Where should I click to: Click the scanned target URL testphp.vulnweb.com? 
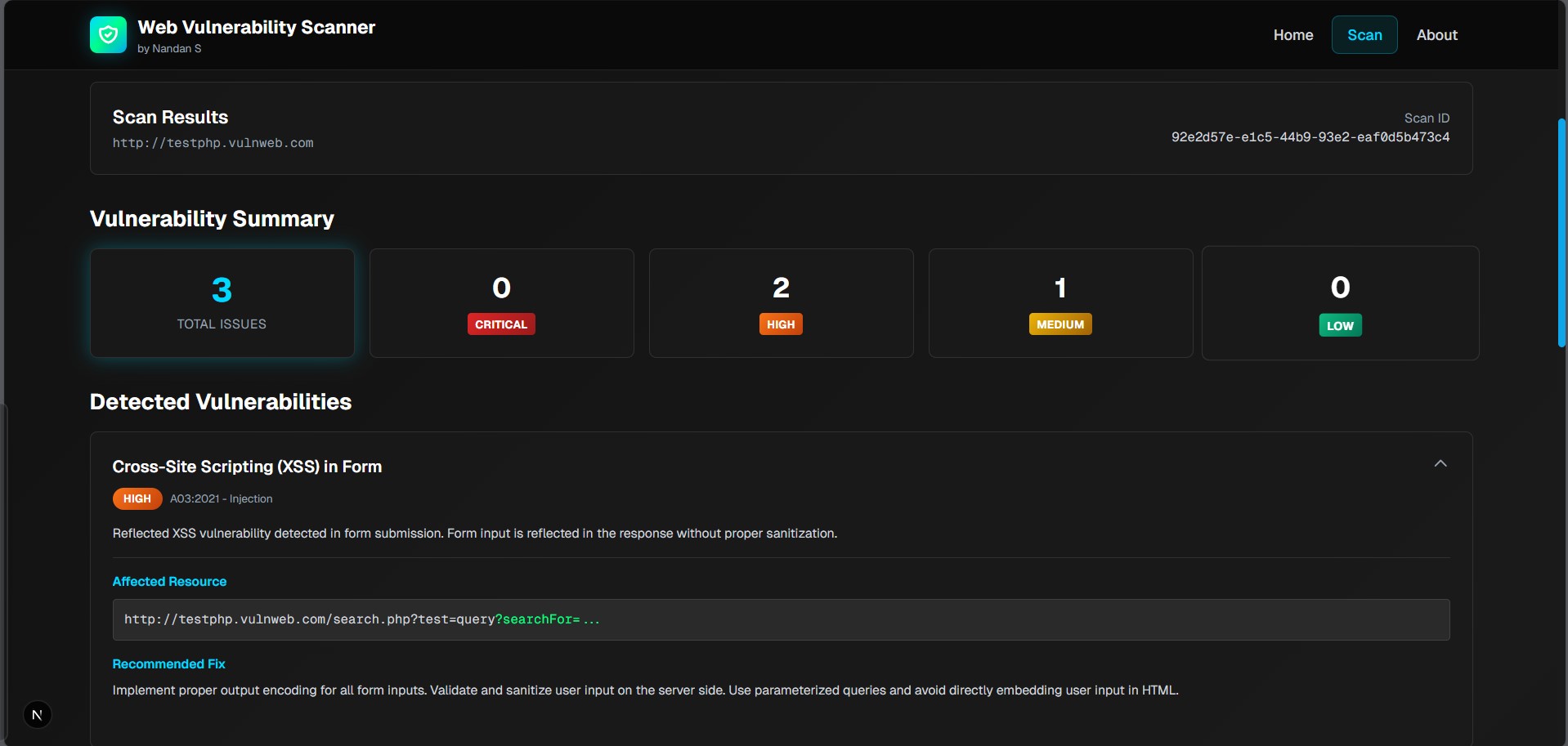click(213, 143)
